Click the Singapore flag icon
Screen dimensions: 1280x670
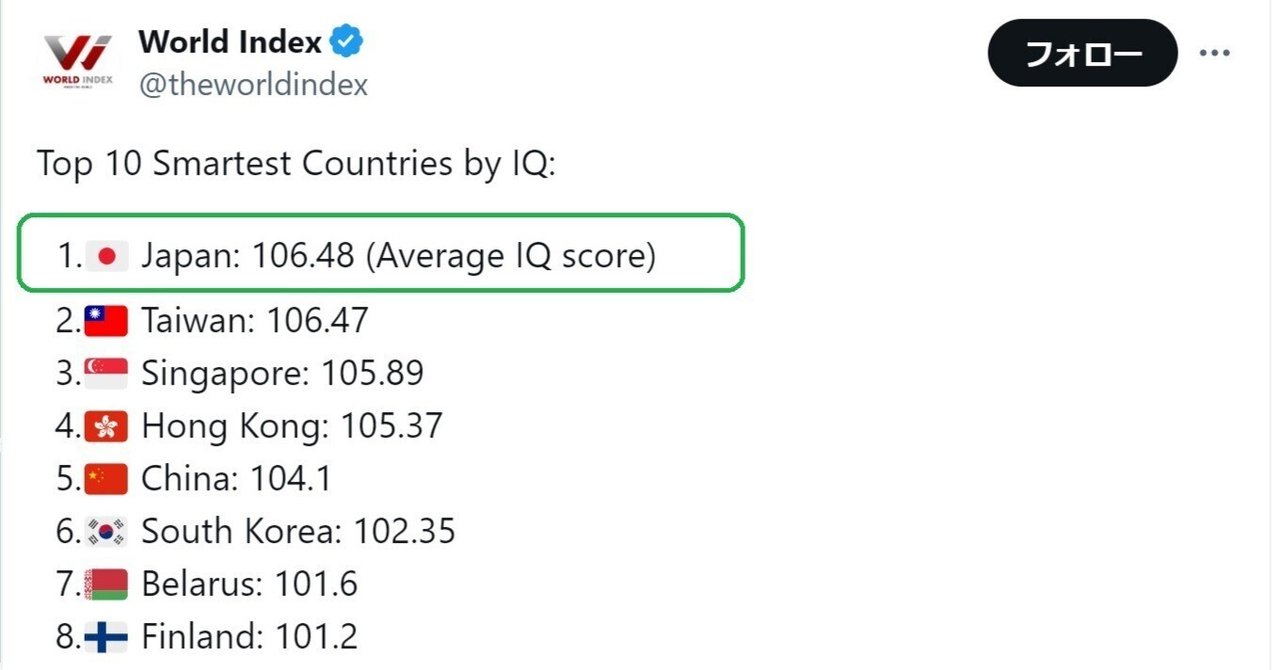pyautogui.click(x=105, y=372)
